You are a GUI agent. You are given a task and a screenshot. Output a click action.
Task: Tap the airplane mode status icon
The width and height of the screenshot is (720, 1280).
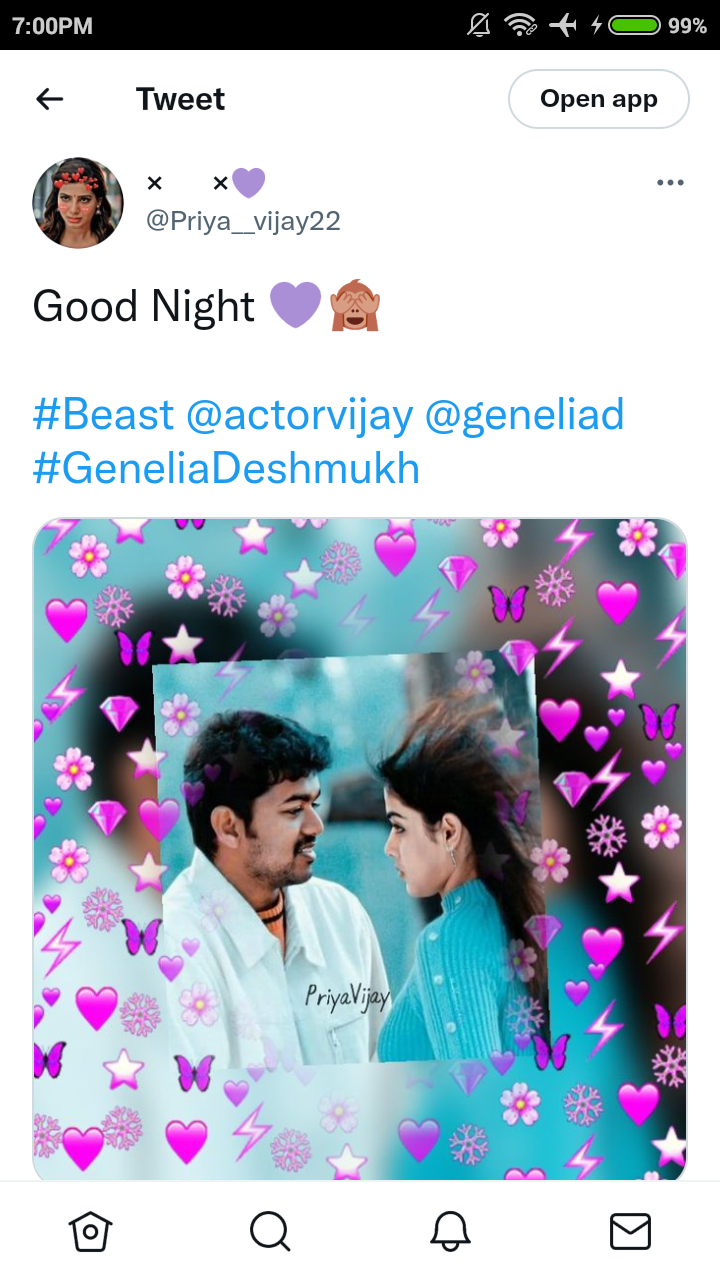[x=564, y=25]
